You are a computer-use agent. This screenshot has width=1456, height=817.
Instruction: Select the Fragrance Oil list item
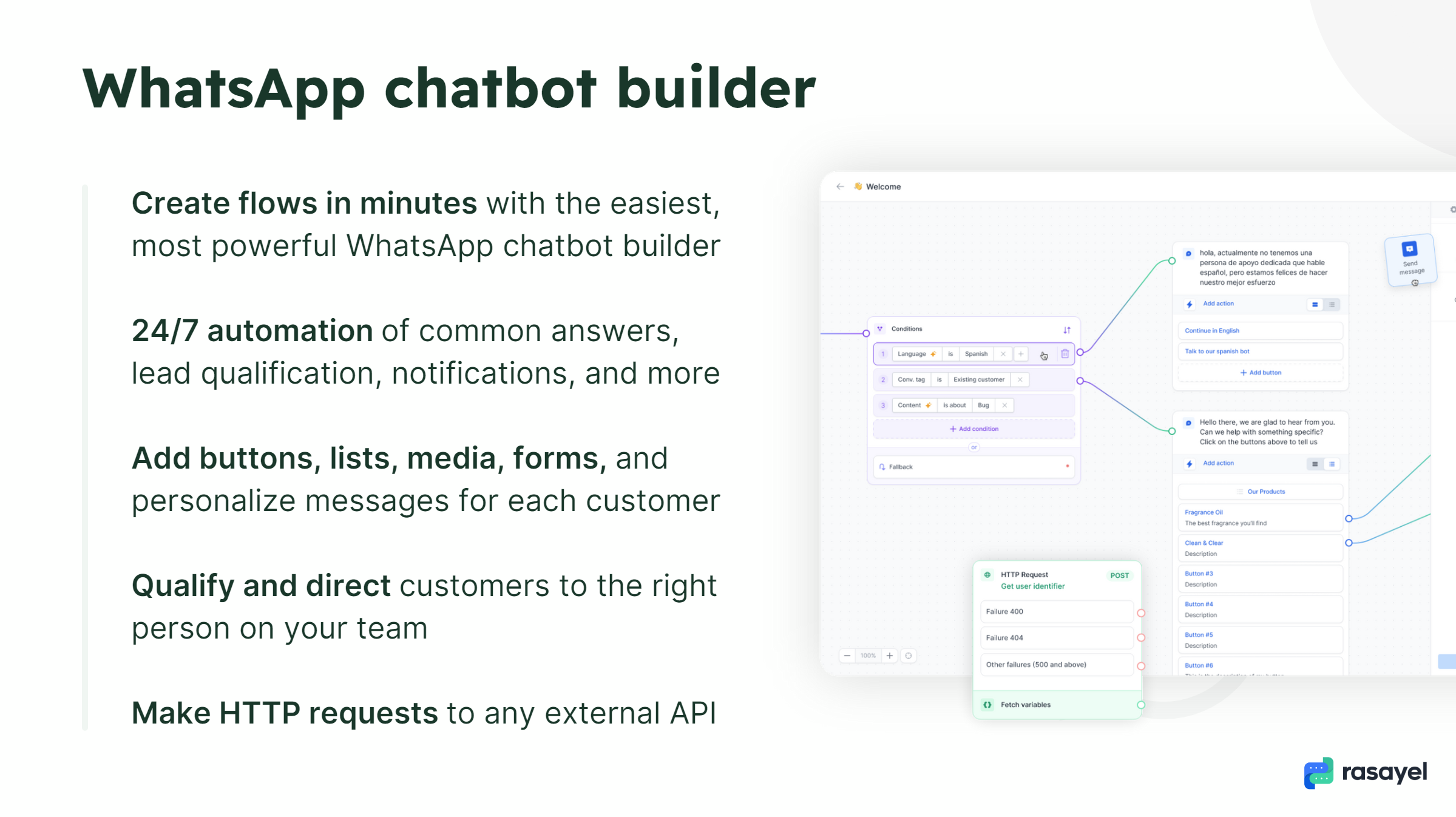pos(1259,517)
